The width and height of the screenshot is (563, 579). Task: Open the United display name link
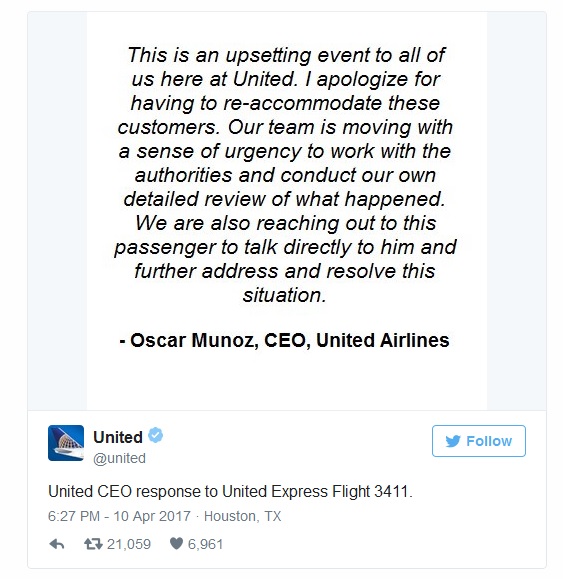pos(118,437)
